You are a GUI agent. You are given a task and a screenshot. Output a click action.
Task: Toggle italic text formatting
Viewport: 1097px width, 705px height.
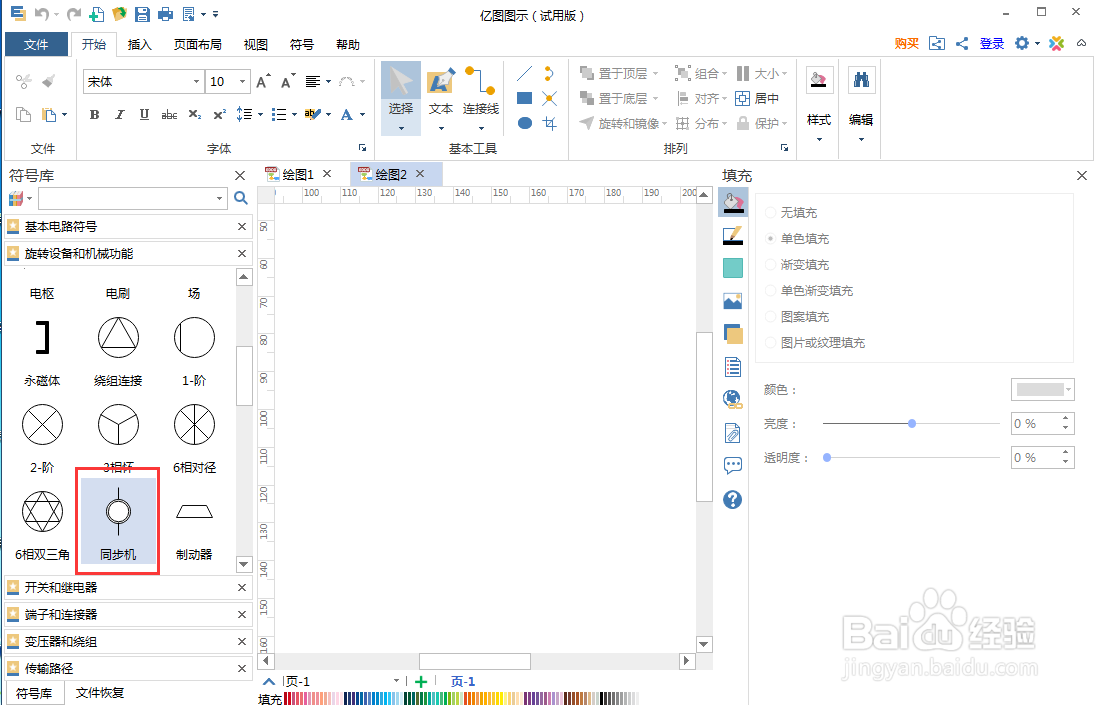pos(120,115)
